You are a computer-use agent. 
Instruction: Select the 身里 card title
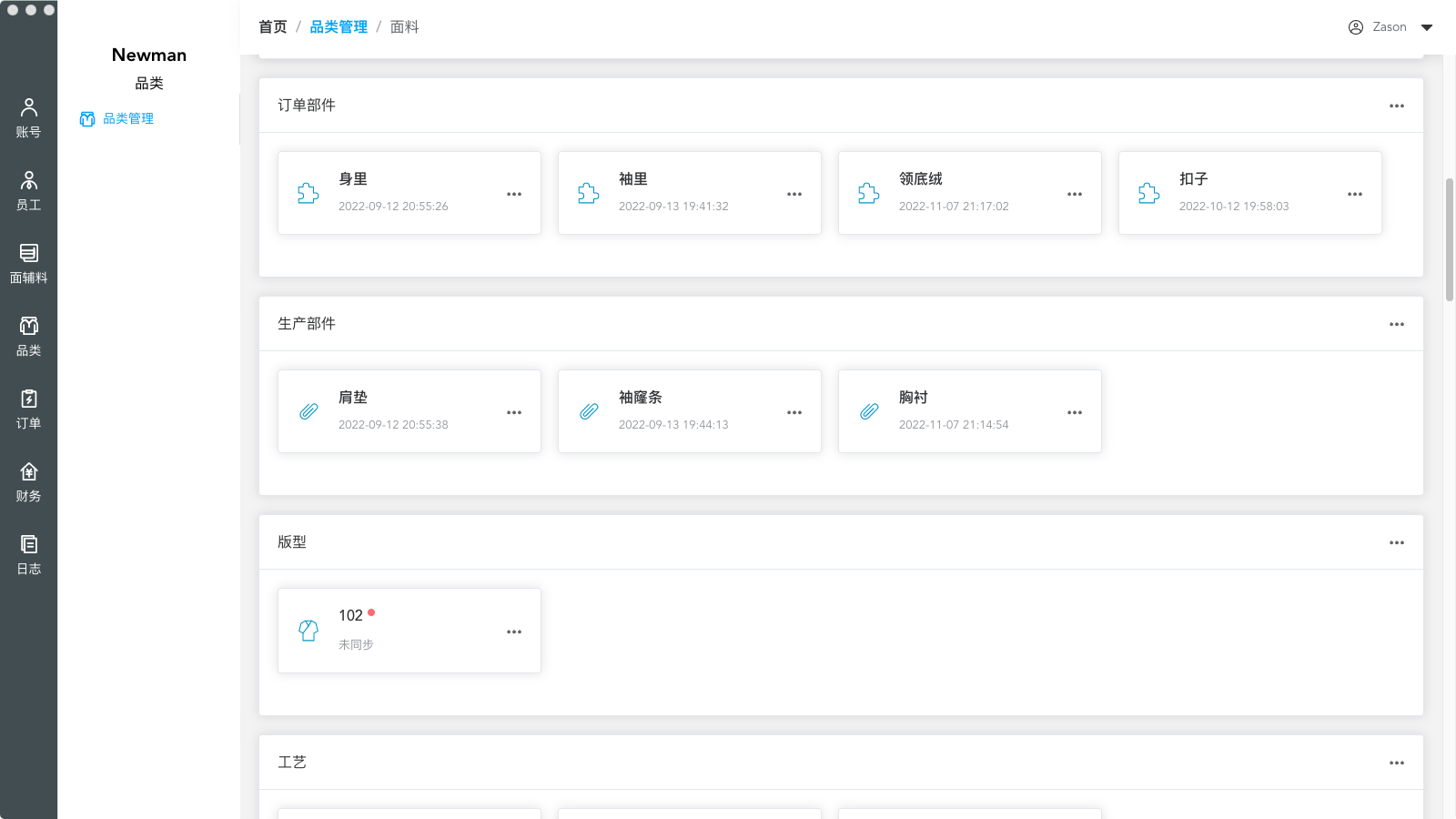tap(353, 179)
